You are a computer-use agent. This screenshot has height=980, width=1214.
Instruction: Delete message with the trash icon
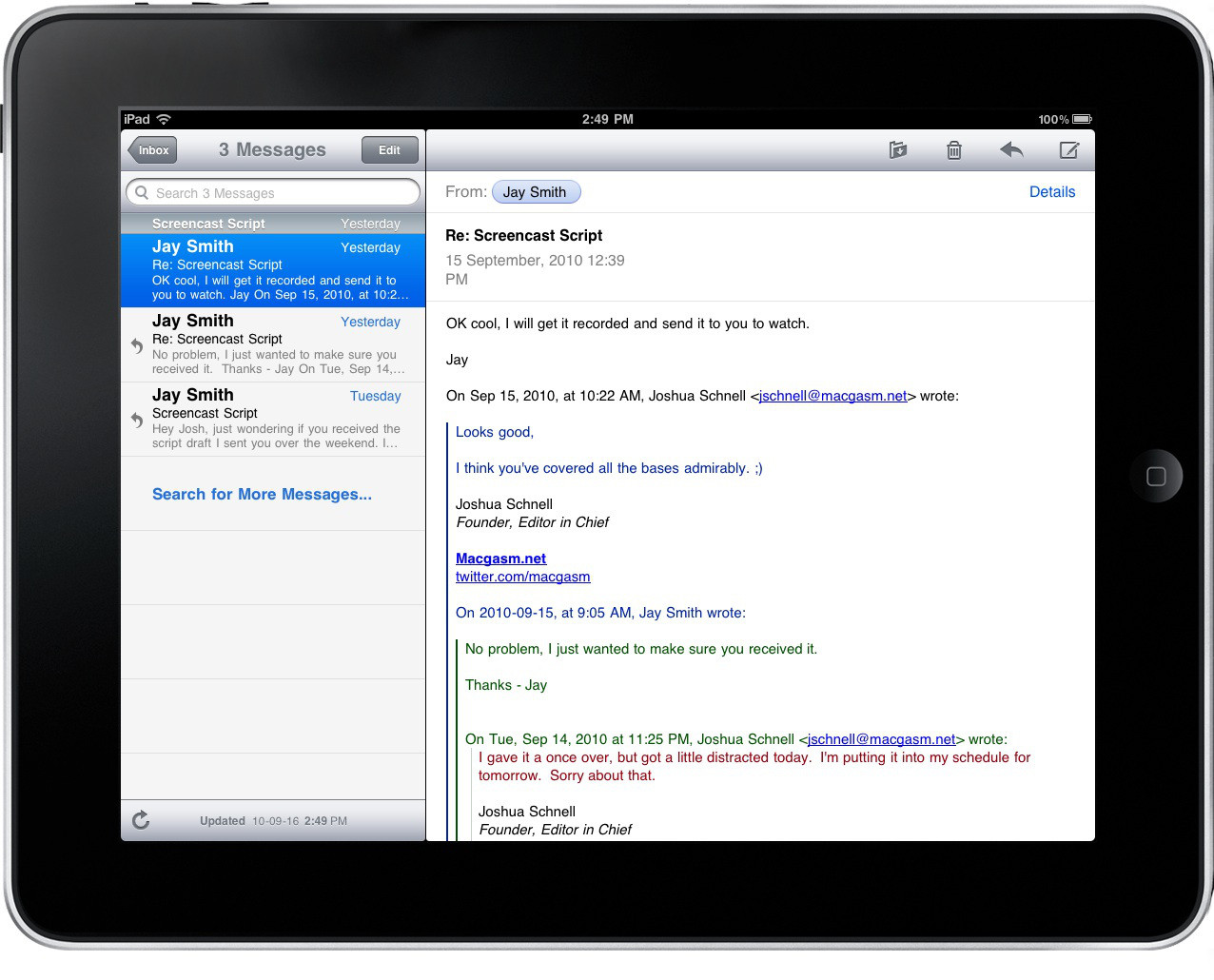coord(953,150)
